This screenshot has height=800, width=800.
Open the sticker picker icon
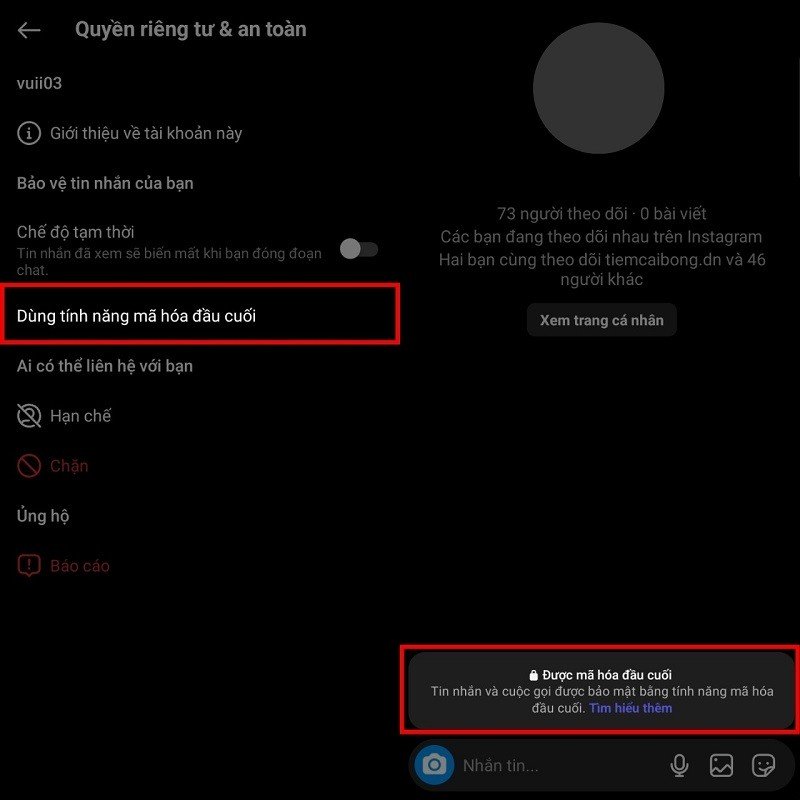point(764,765)
